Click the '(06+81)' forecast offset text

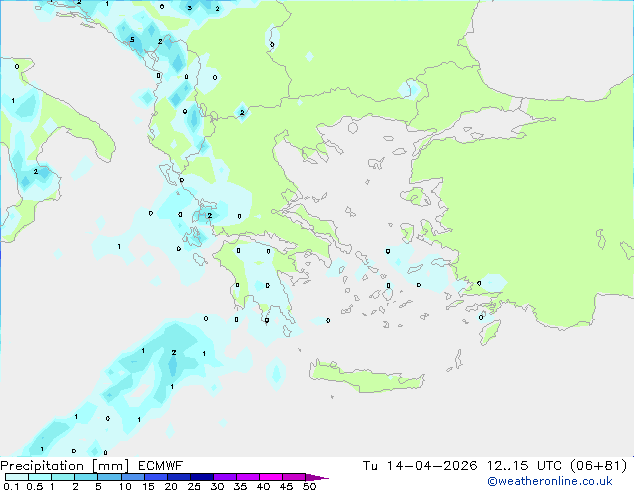pyautogui.click(x=598, y=466)
